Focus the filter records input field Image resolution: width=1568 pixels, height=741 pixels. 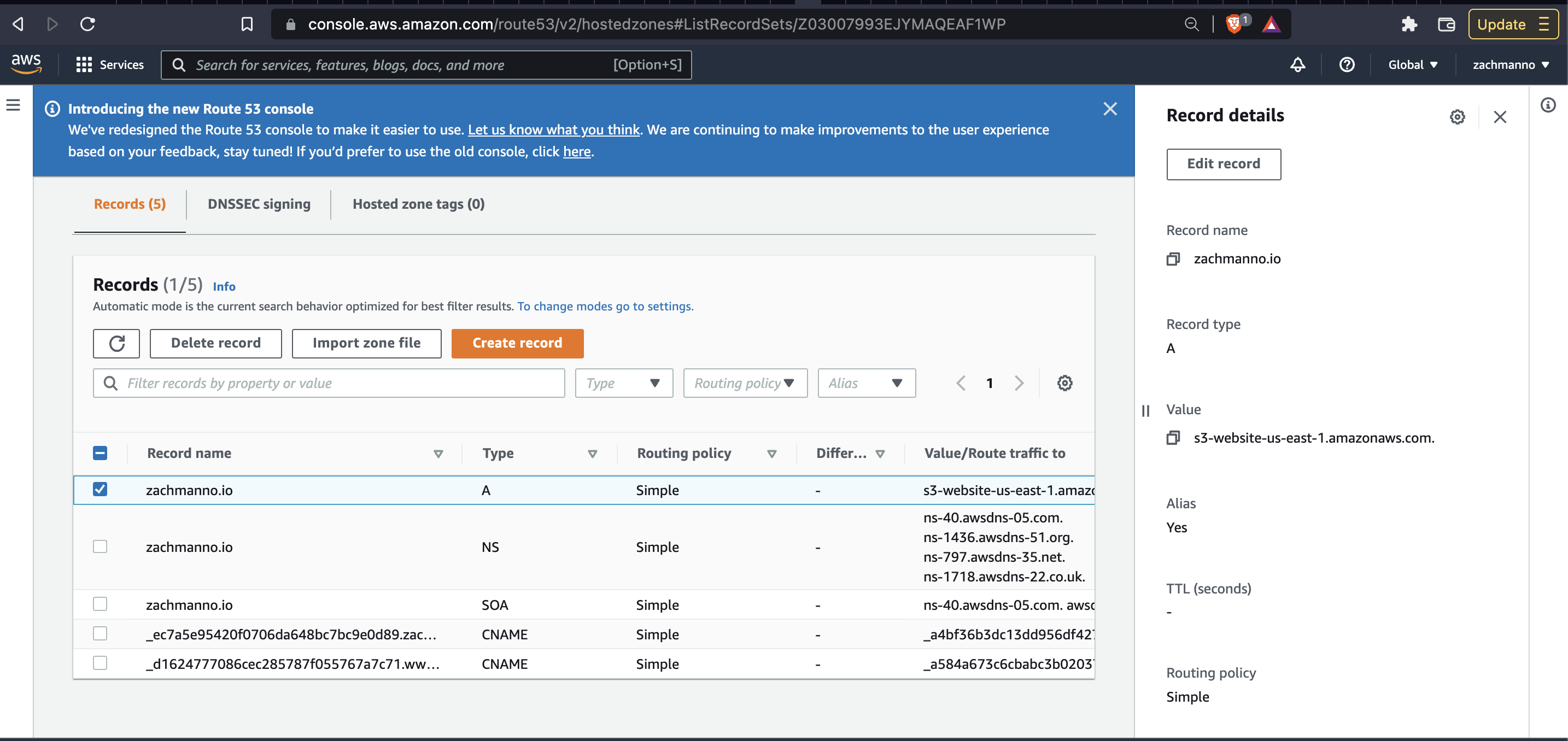[x=329, y=383]
